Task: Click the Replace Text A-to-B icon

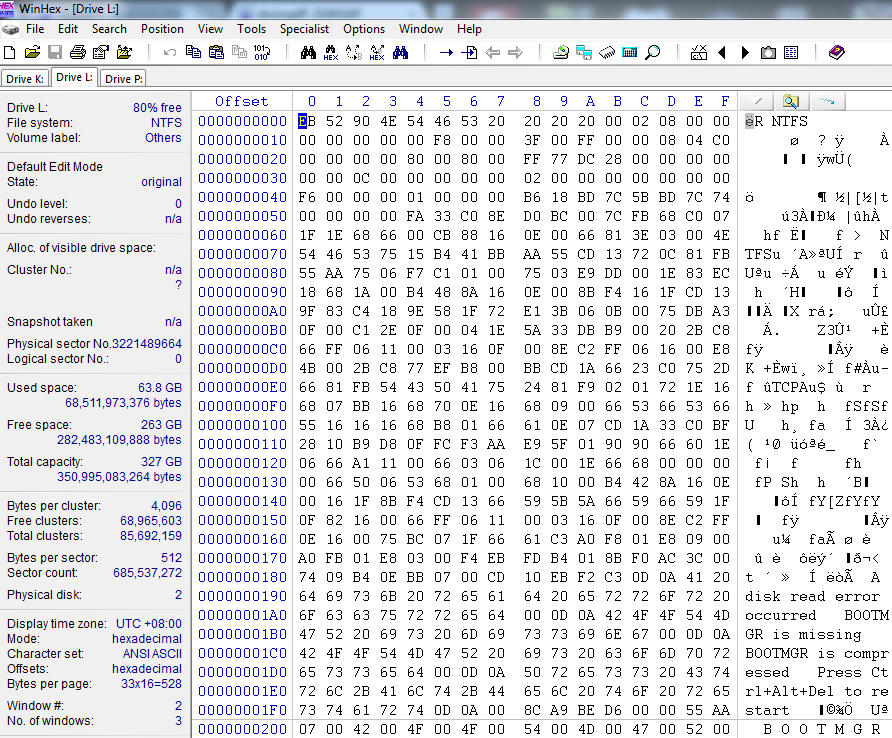Action: (x=354, y=53)
